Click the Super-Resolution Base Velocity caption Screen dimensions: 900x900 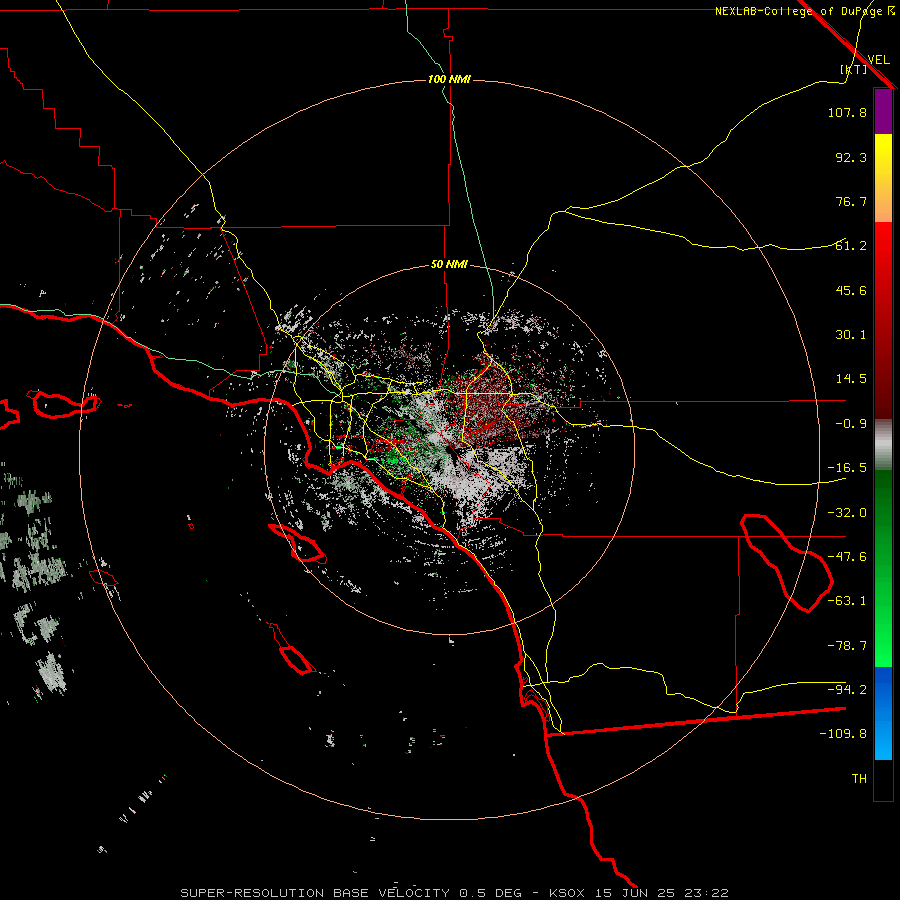click(454, 893)
